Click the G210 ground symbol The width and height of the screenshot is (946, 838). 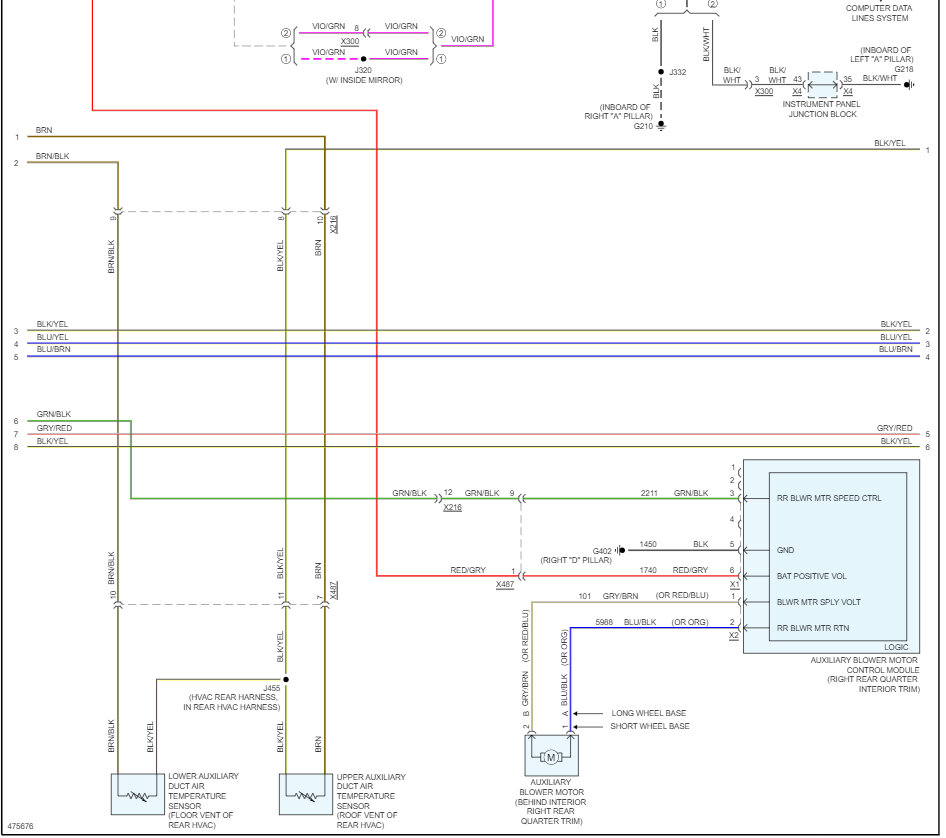[661, 126]
